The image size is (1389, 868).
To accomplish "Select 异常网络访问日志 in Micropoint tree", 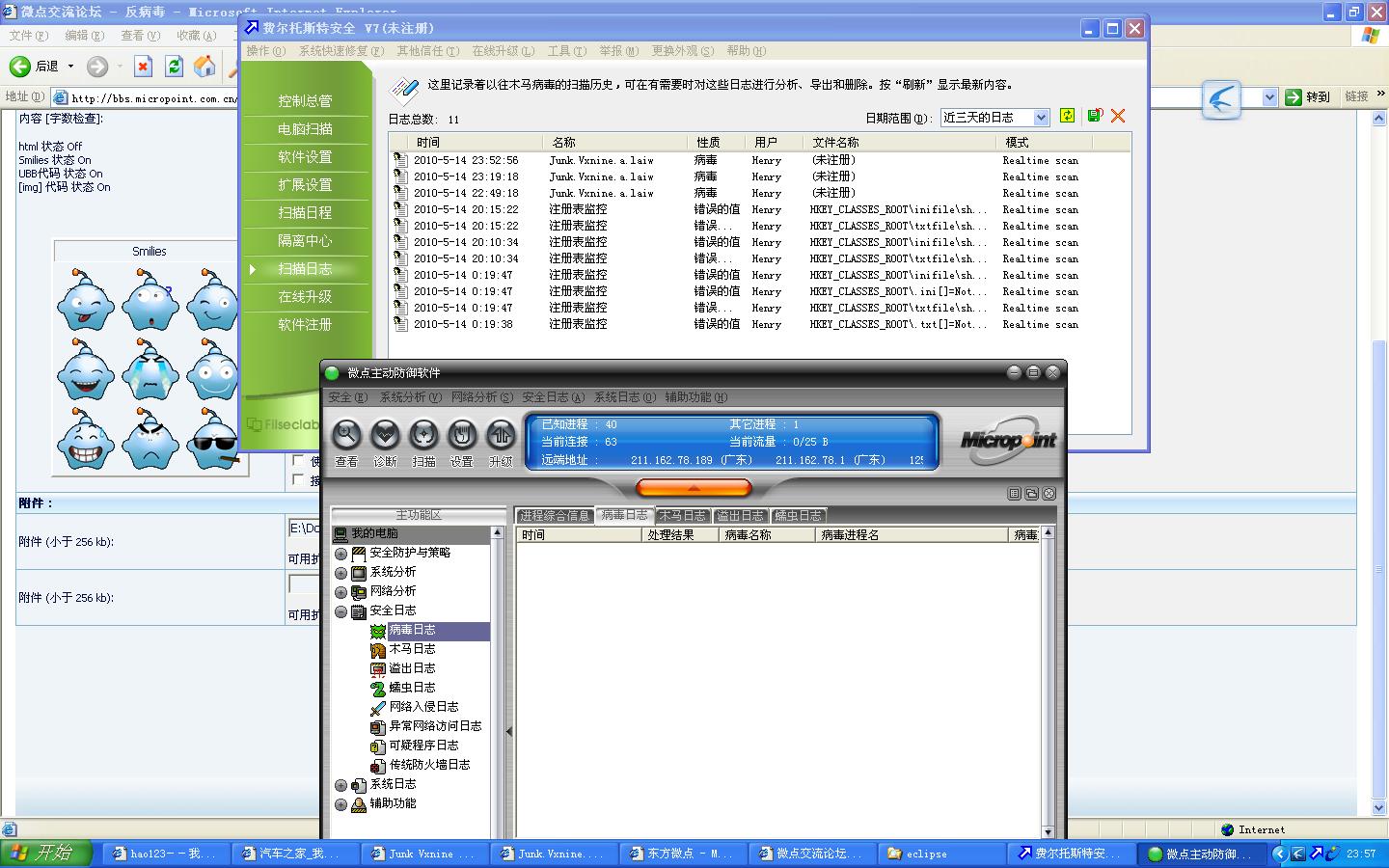I will (x=435, y=726).
